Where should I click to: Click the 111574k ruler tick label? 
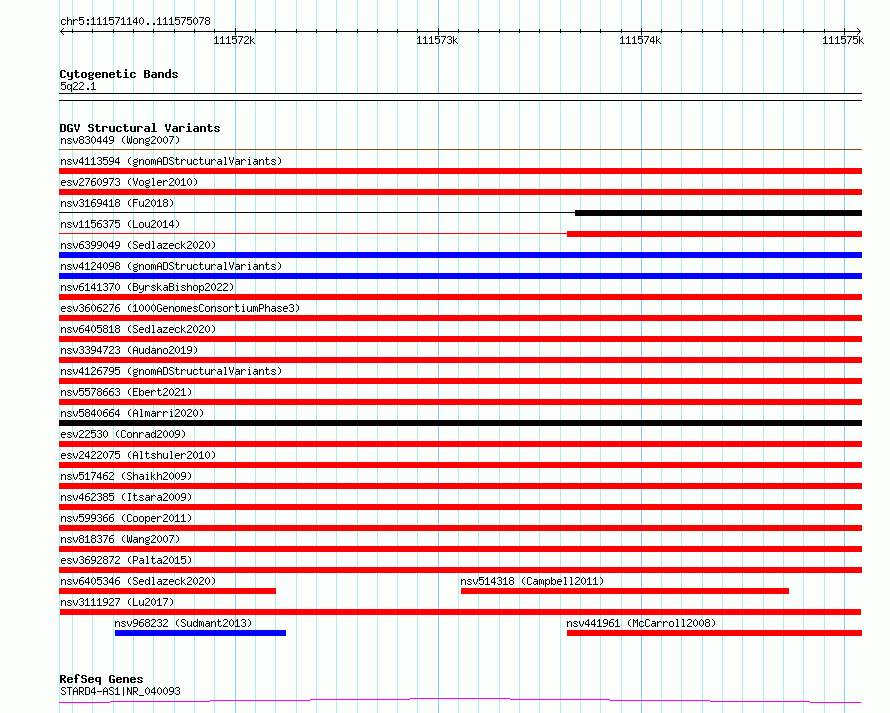(640, 40)
